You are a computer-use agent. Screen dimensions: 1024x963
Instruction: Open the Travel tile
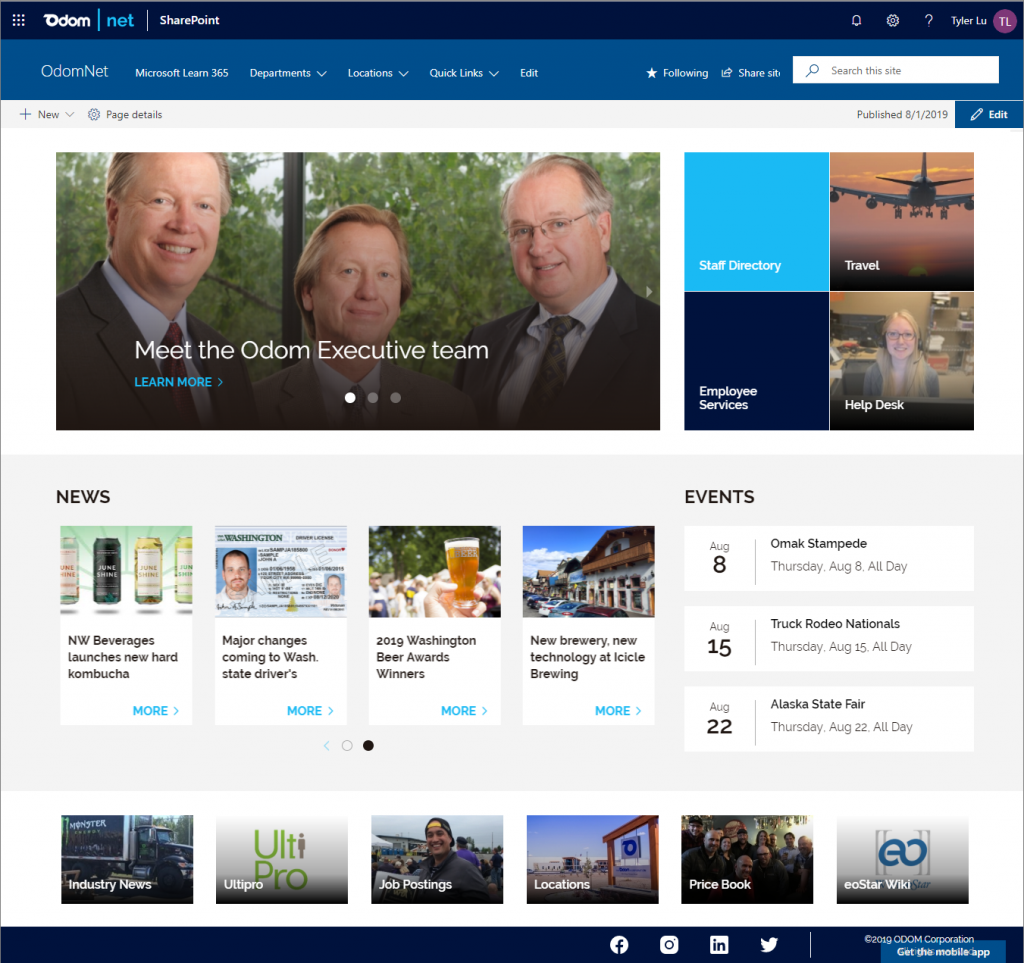[901, 221]
